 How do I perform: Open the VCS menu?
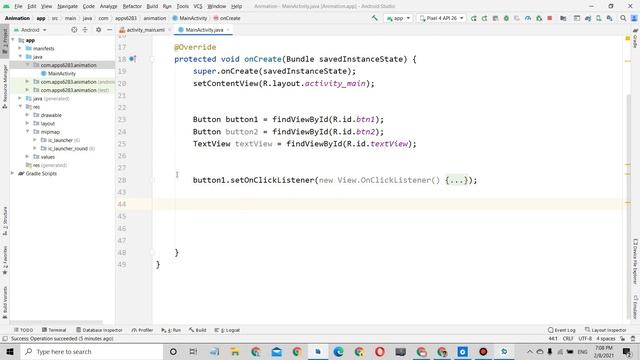coord(198,6)
